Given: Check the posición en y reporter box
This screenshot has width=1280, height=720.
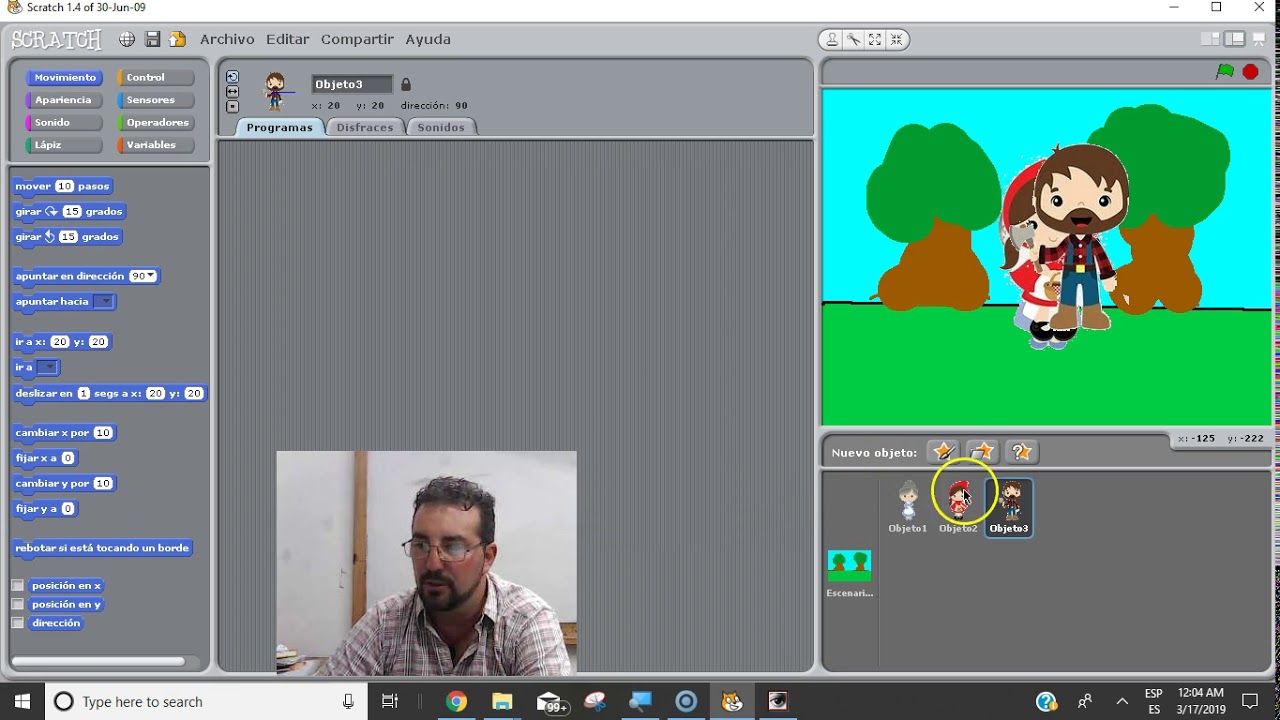Looking at the screenshot, I should (x=17, y=604).
